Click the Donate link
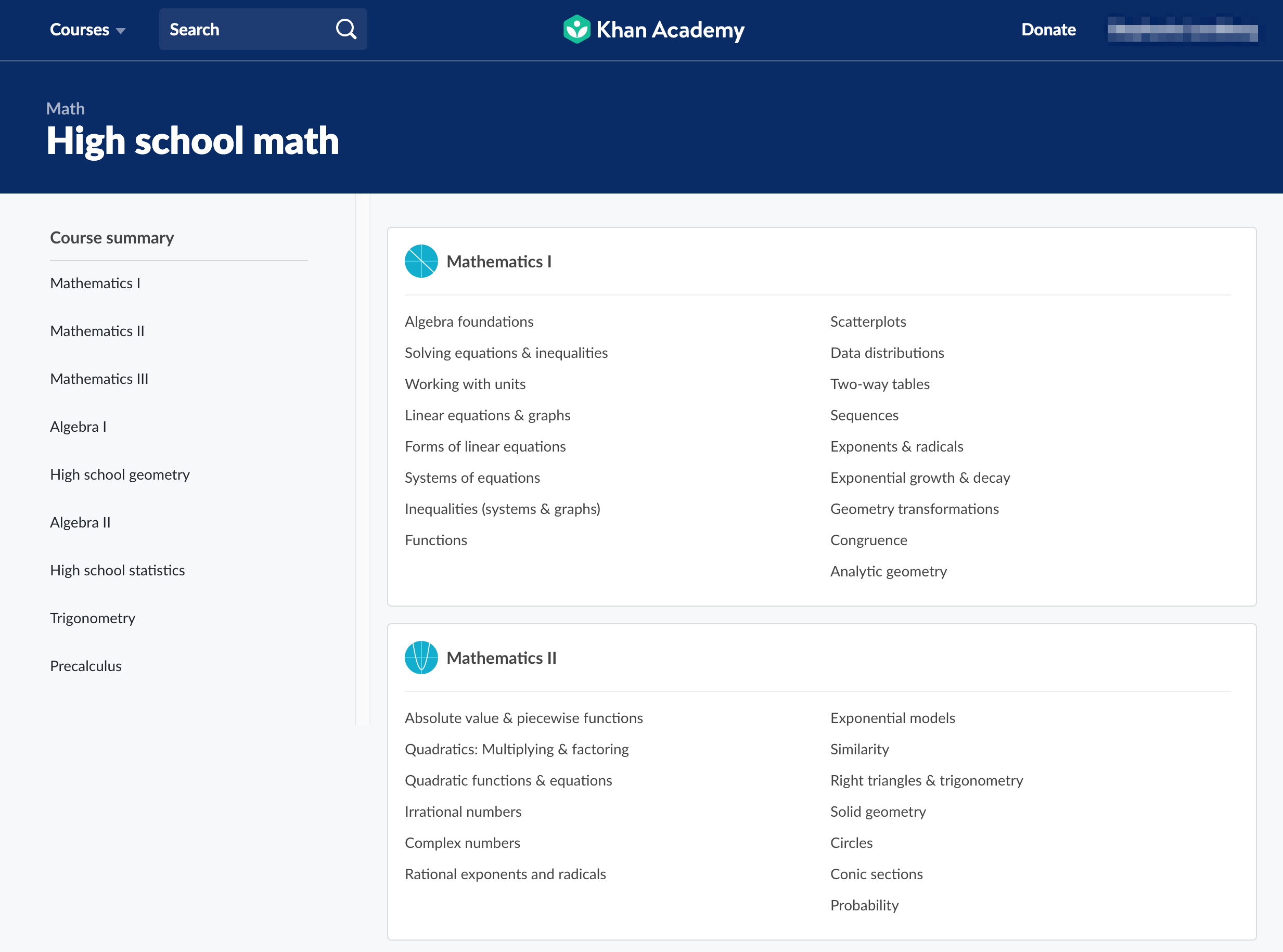1283x952 pixels. click(1048, 29)
